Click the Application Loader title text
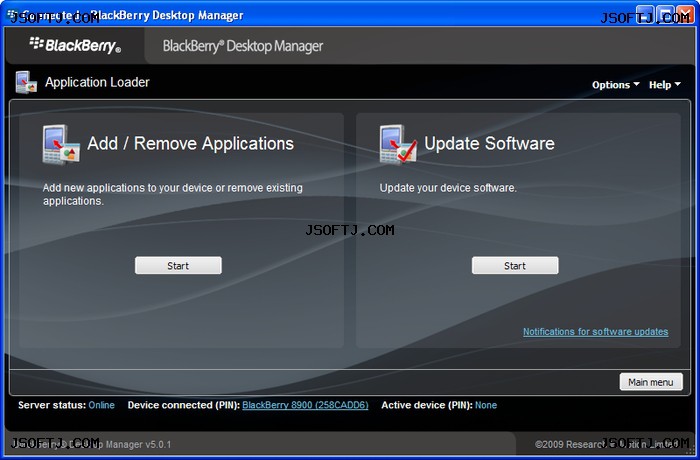Image resolution: width=700 pixels, height=460 pixels. [x=97, y=82]
